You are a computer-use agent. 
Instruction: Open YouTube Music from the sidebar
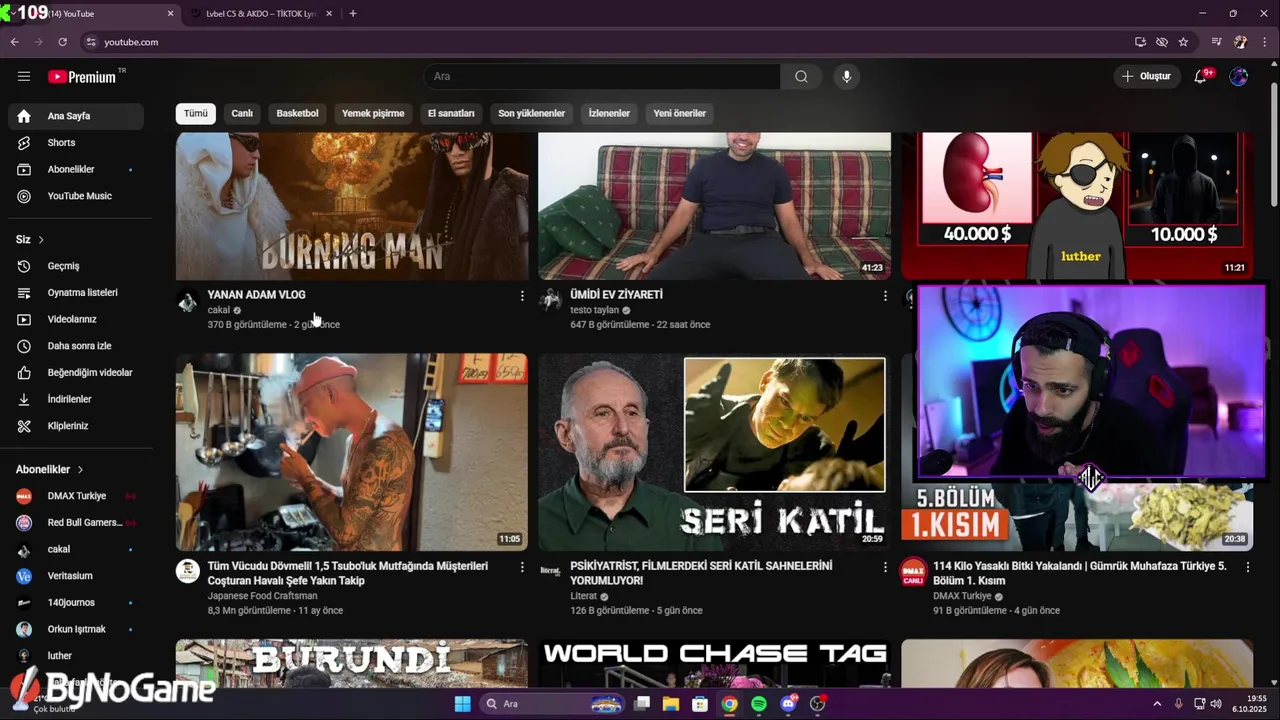pos(76,196)
